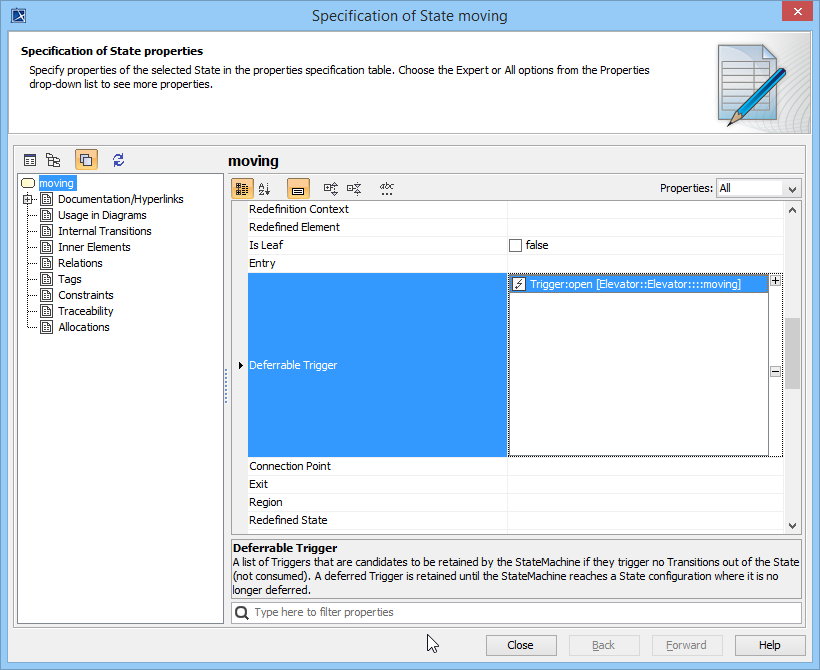The width and height of the screenshot is (820, 670).
Task: Open the Properties mode dropdown
Action: coord(759,188)
